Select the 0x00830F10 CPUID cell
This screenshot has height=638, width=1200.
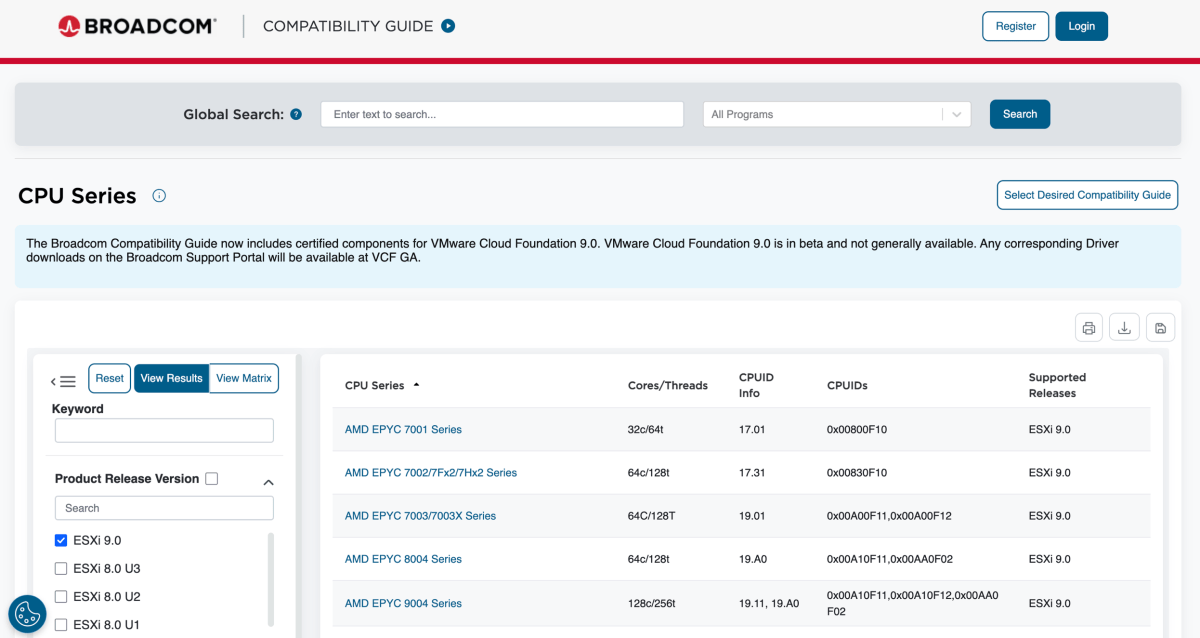pos(857,473)
